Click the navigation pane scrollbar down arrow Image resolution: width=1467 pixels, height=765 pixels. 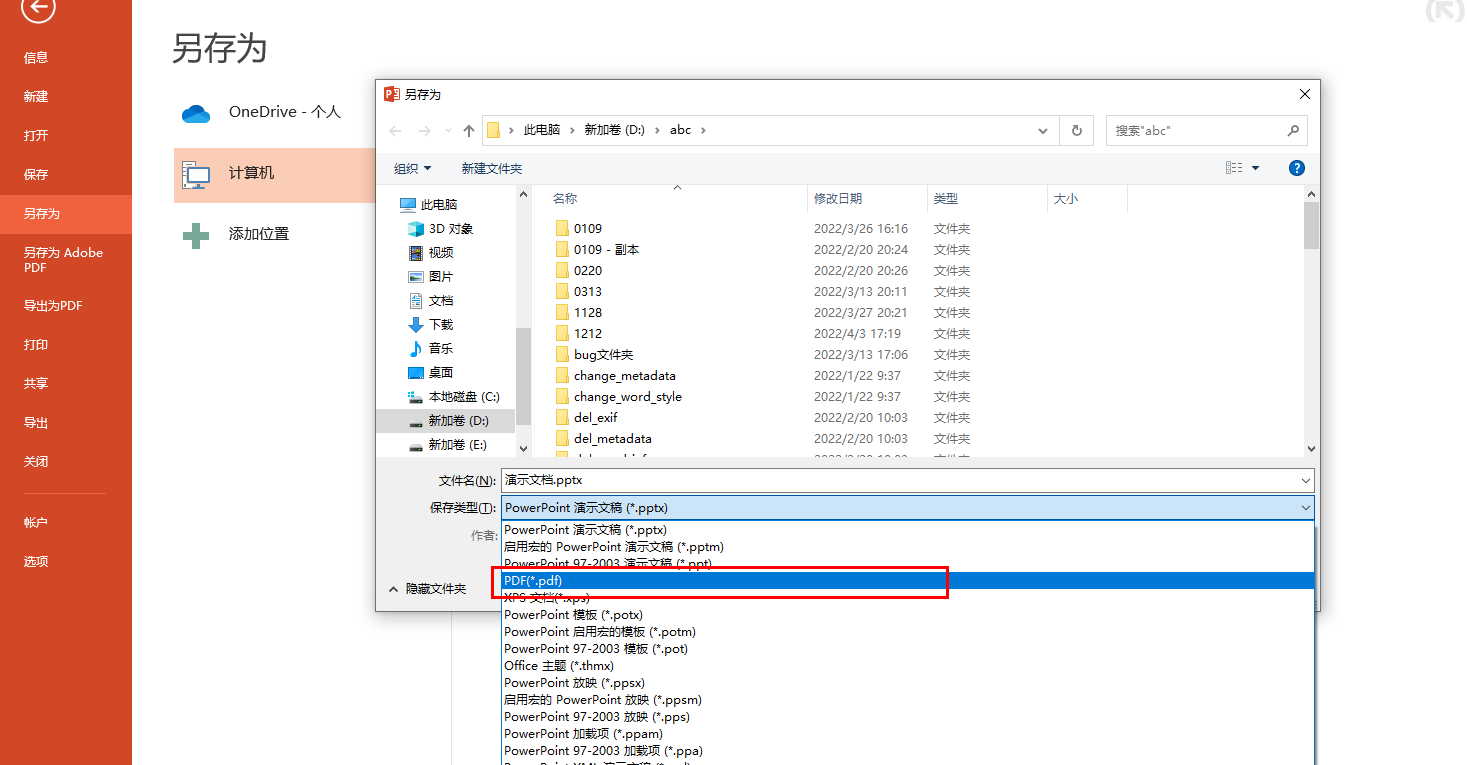523,448
